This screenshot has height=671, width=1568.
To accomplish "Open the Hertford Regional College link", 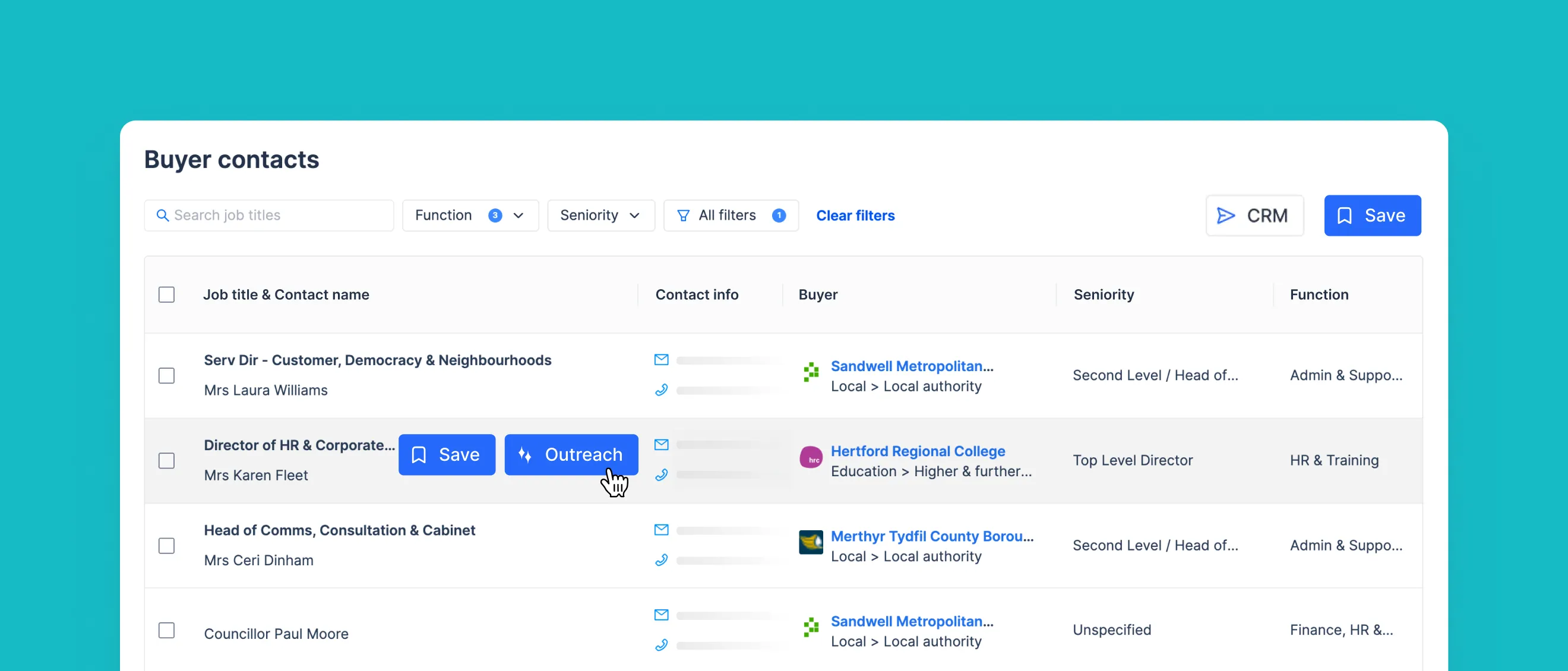I will pos(918,451).
